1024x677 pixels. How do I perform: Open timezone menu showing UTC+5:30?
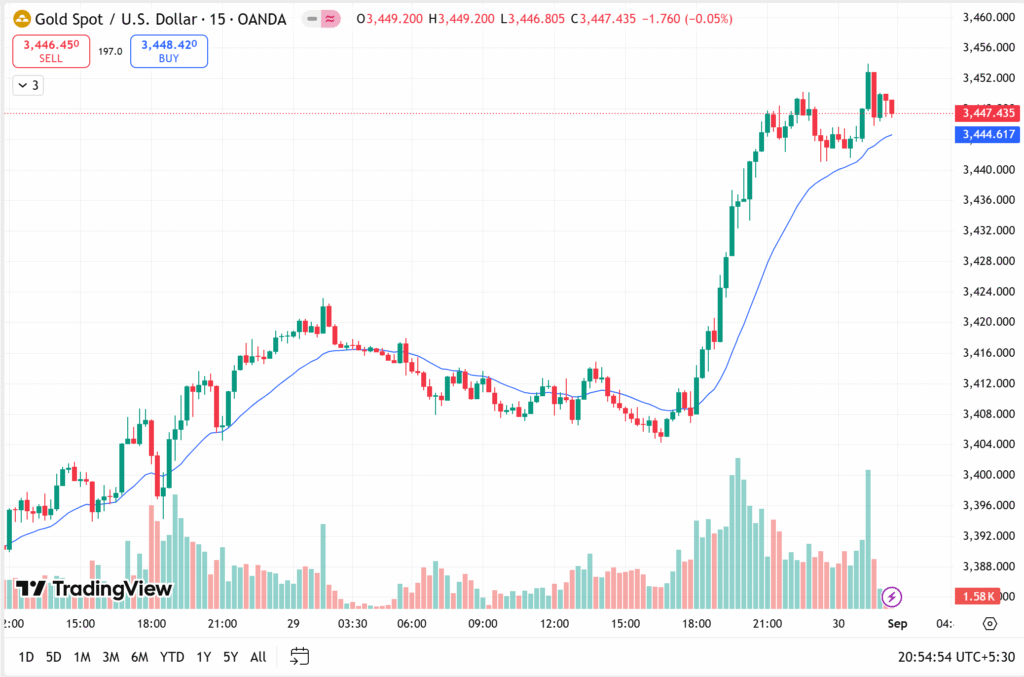pyautogui.click(x=958, y=657)
